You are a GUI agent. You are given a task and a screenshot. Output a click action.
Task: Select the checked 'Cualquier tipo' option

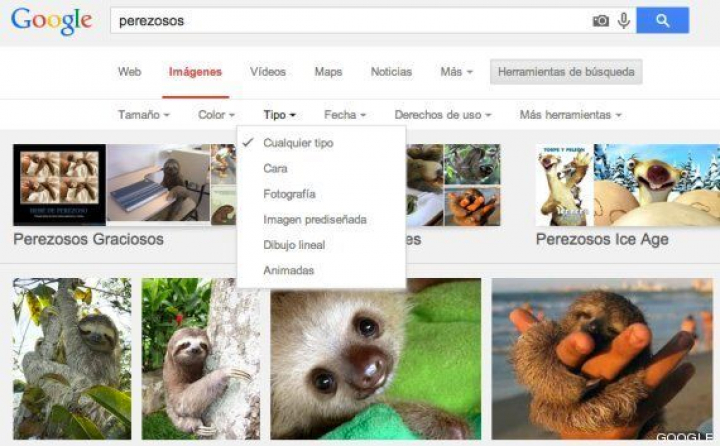(x=298, y=143)
